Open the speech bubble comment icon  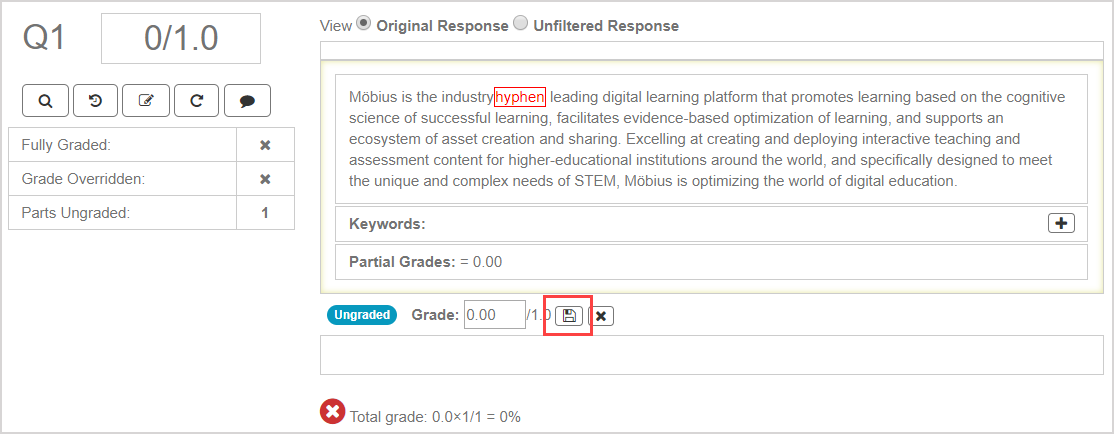click(247, 100)
